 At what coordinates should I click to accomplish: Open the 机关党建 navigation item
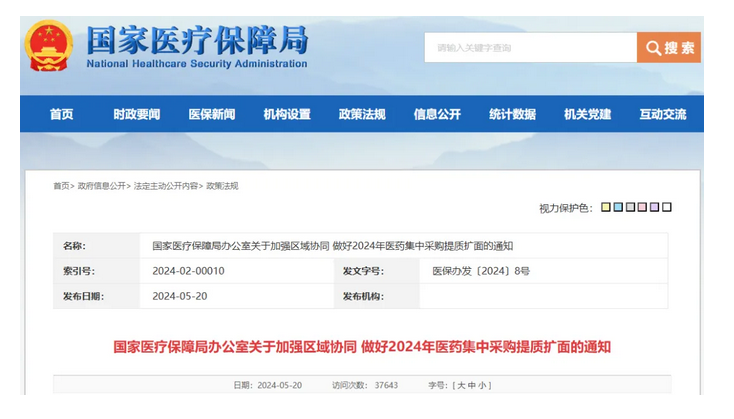pos(587,114)
